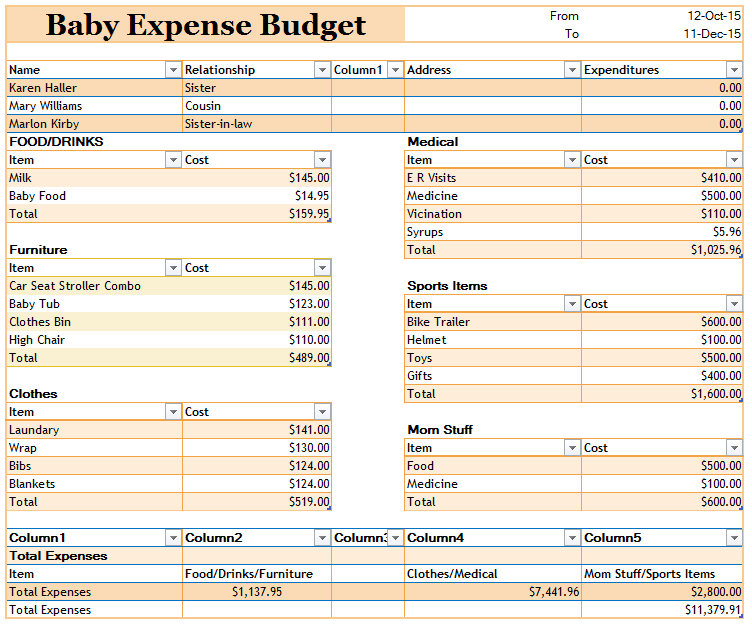Select the Karen Haller name cell
The width and height of the screenshot is (752, 626).
point(94,88)
